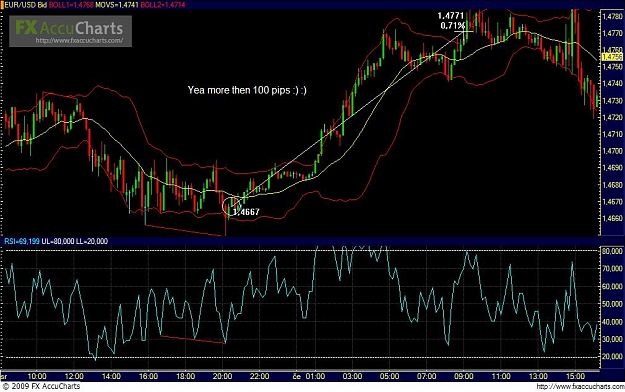Viewport: 625px width, 392px height.
Task: Click the 1,4690 price axis label
Action: [612, 167]
